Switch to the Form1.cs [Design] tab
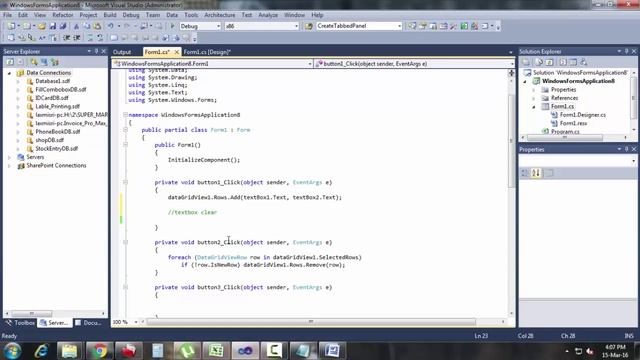Viewport: 640px width, 360px height. click(x=207, y=52)
